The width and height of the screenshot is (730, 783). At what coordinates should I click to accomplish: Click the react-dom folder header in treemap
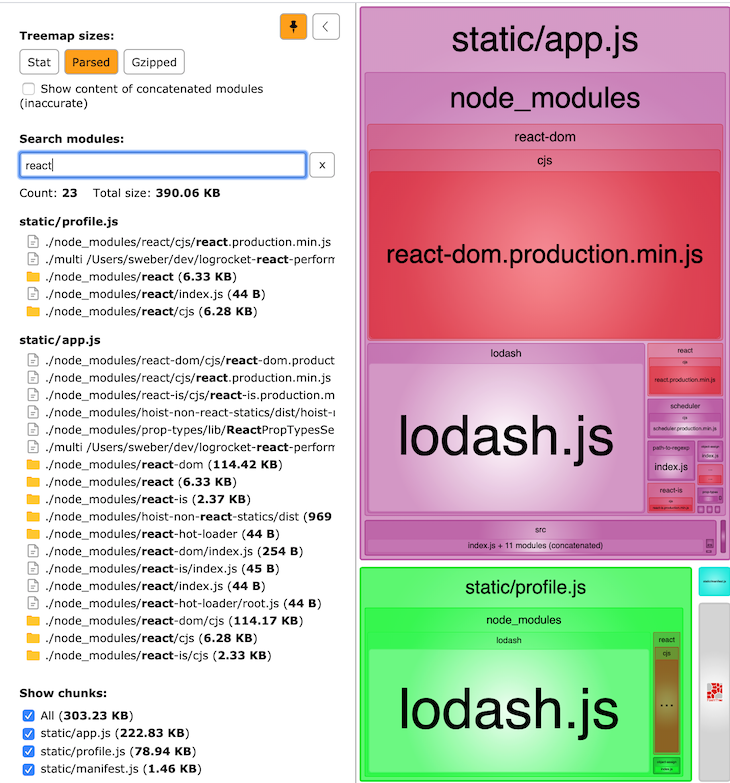click(545, 137)
